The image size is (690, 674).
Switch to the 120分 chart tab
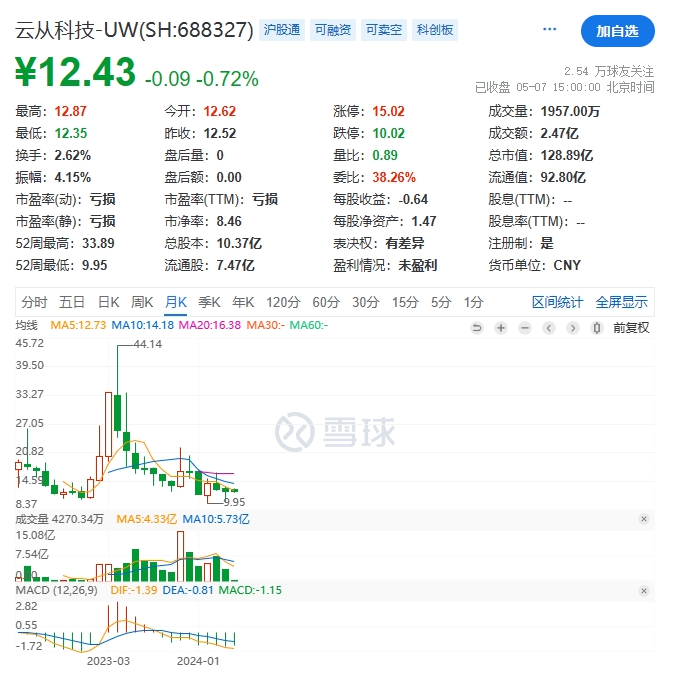click(x=283, y=302)
